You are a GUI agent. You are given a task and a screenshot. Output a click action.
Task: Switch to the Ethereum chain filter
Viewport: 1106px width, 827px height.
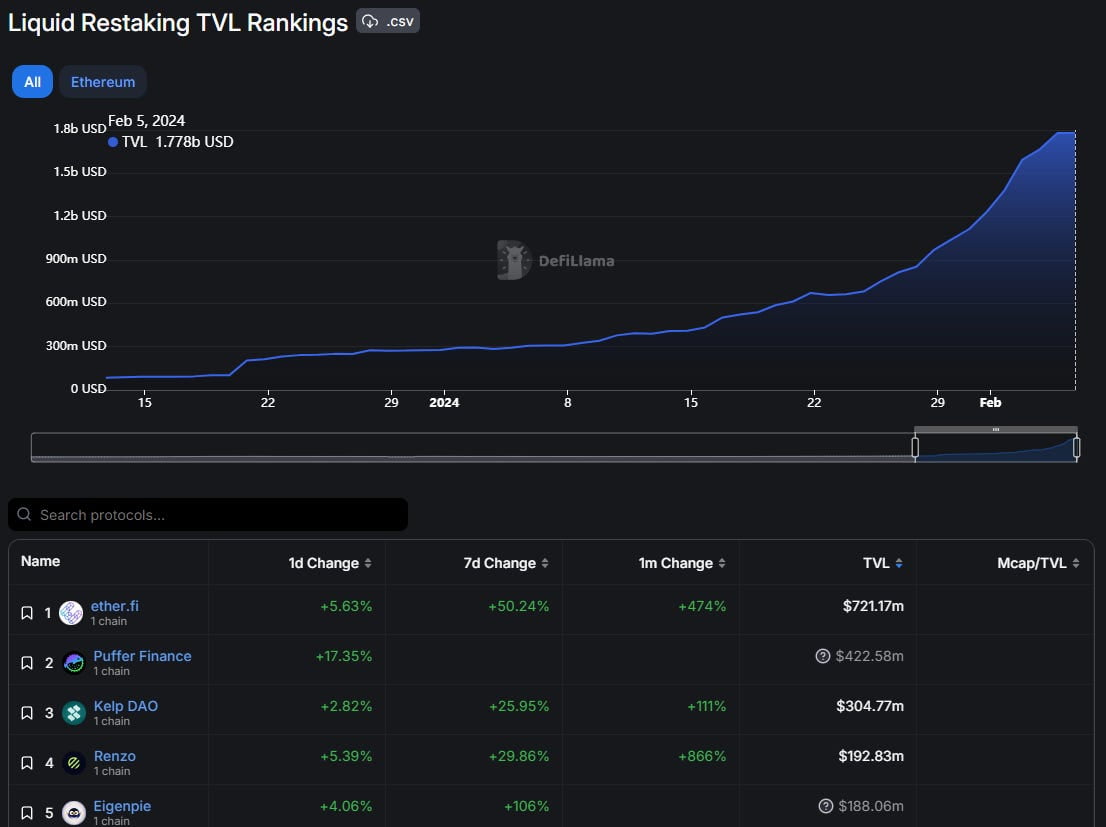[x=103, y=82]
